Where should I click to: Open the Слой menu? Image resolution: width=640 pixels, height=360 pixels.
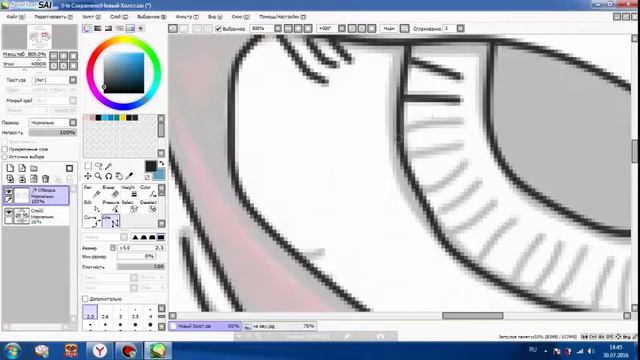[x=119, y=17]
